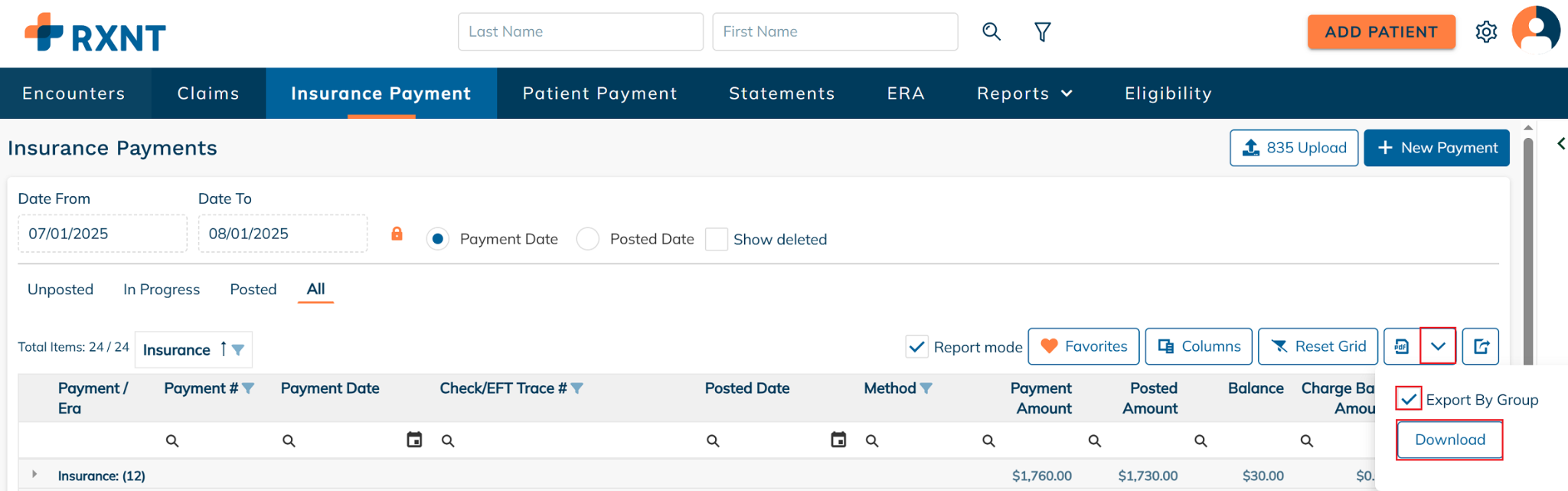
Task: Open the export options chevron dropdown
Action: (x=1438, y=346)
